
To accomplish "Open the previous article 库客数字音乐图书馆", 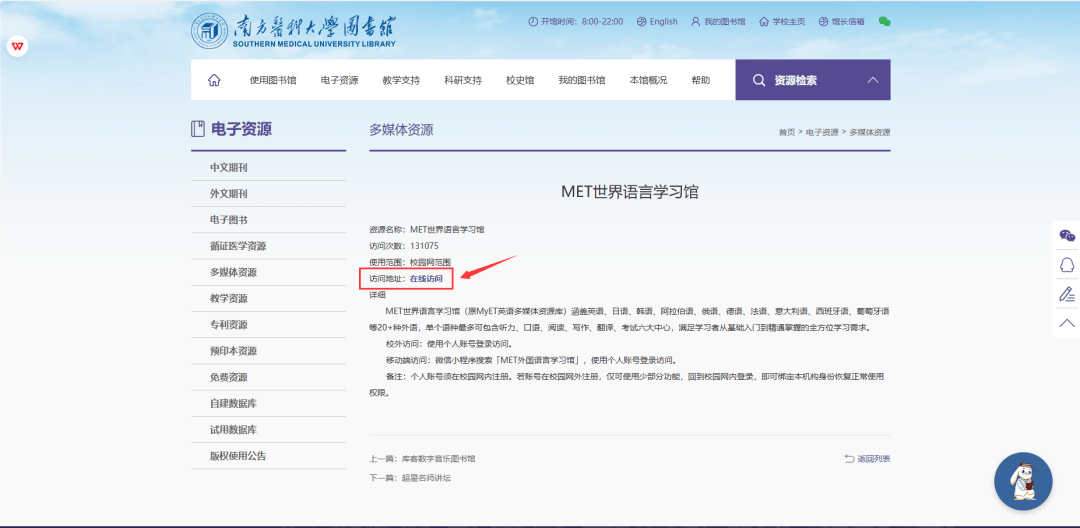I will click(x=436, y=459).
